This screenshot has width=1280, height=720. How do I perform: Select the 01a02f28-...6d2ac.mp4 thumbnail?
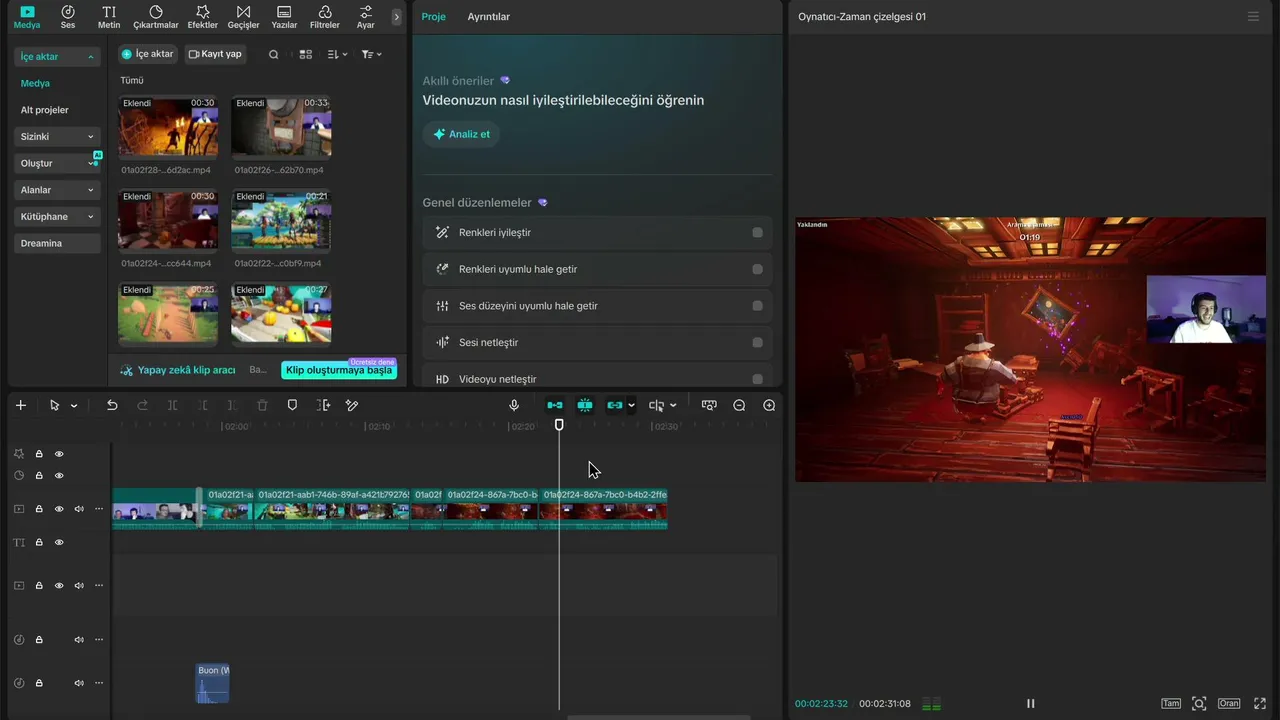(168, 128)
